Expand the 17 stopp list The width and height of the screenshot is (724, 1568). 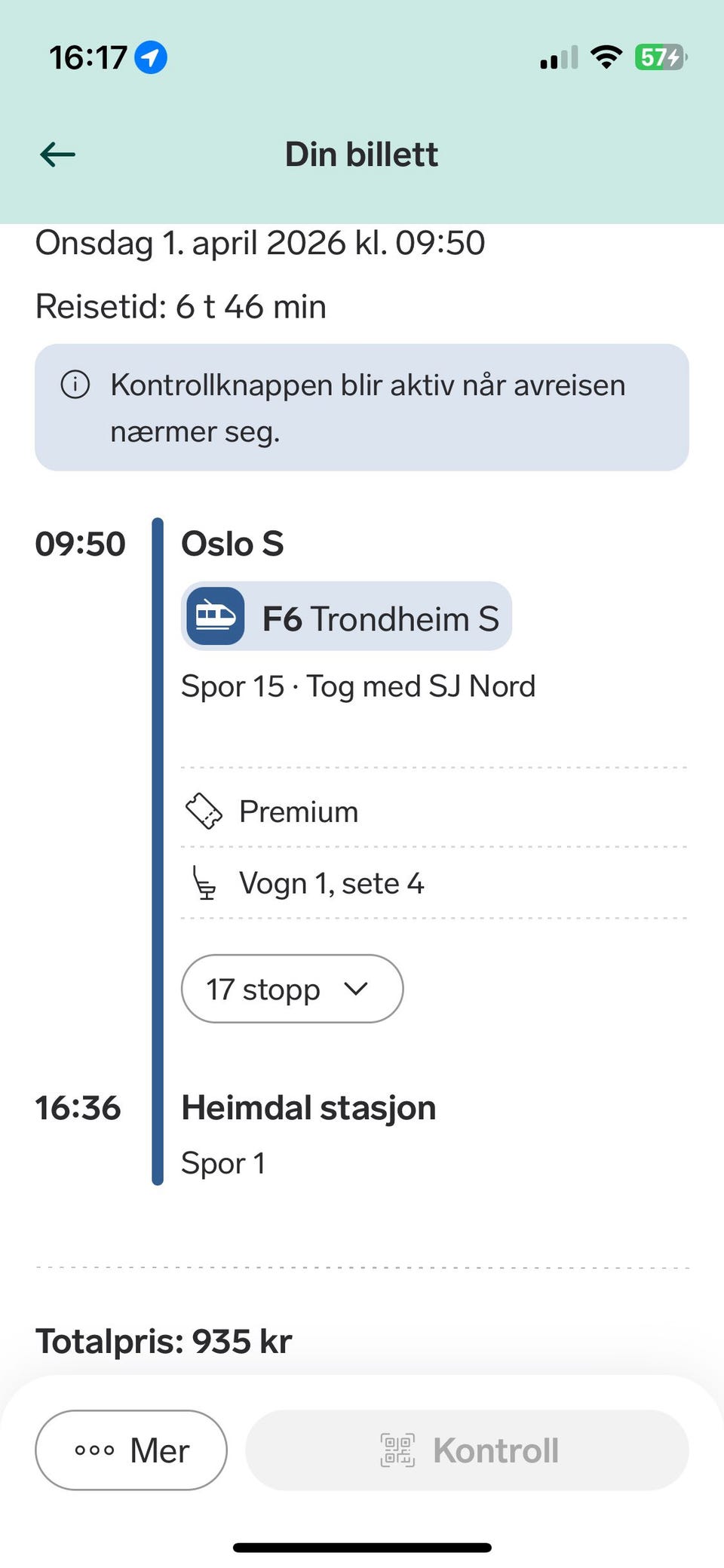click(x=292, y=989)
